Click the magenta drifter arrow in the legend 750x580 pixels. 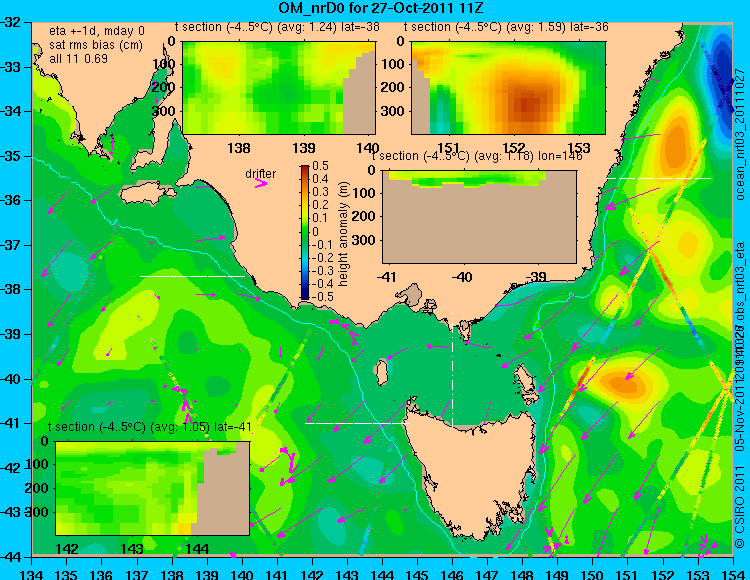click(261, 183)
